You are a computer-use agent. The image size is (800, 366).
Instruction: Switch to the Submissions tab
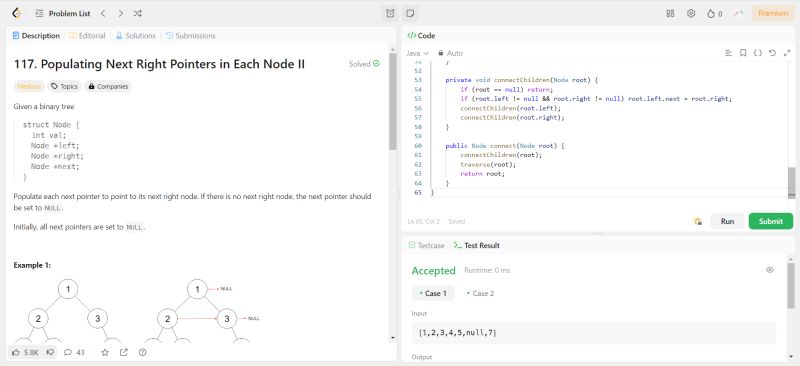coord(191,36)
